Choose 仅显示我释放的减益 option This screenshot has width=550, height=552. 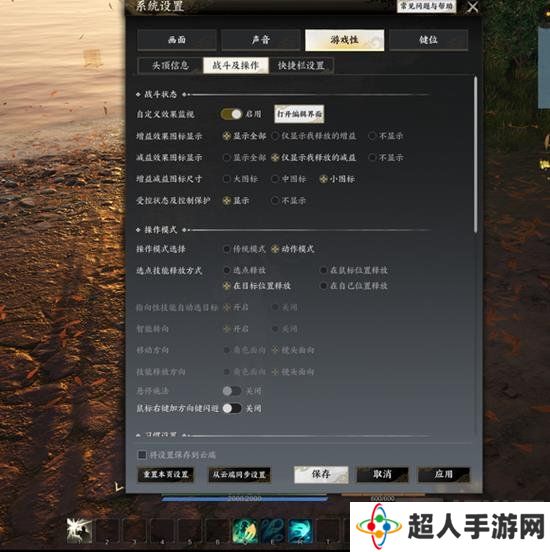[314, 157]
